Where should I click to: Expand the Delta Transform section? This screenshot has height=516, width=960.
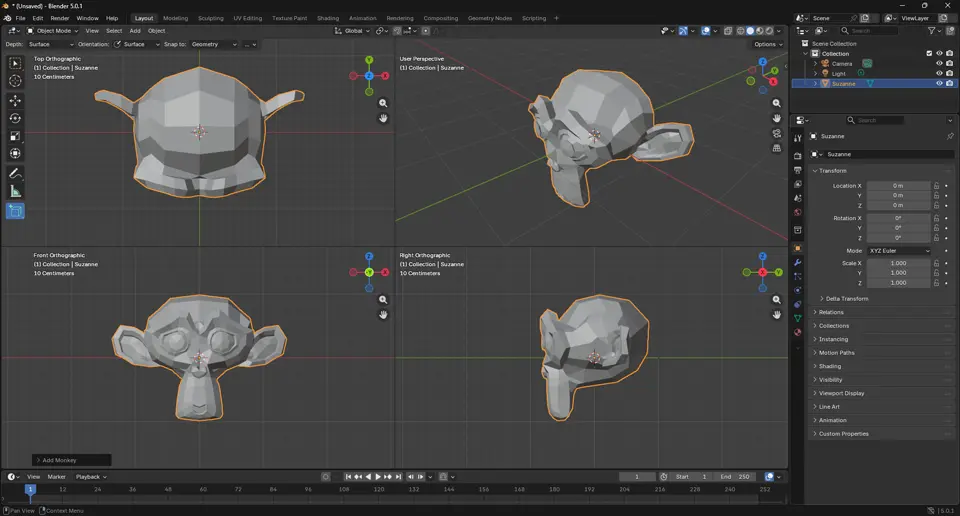pyautogui.click(x=846, y=299)
